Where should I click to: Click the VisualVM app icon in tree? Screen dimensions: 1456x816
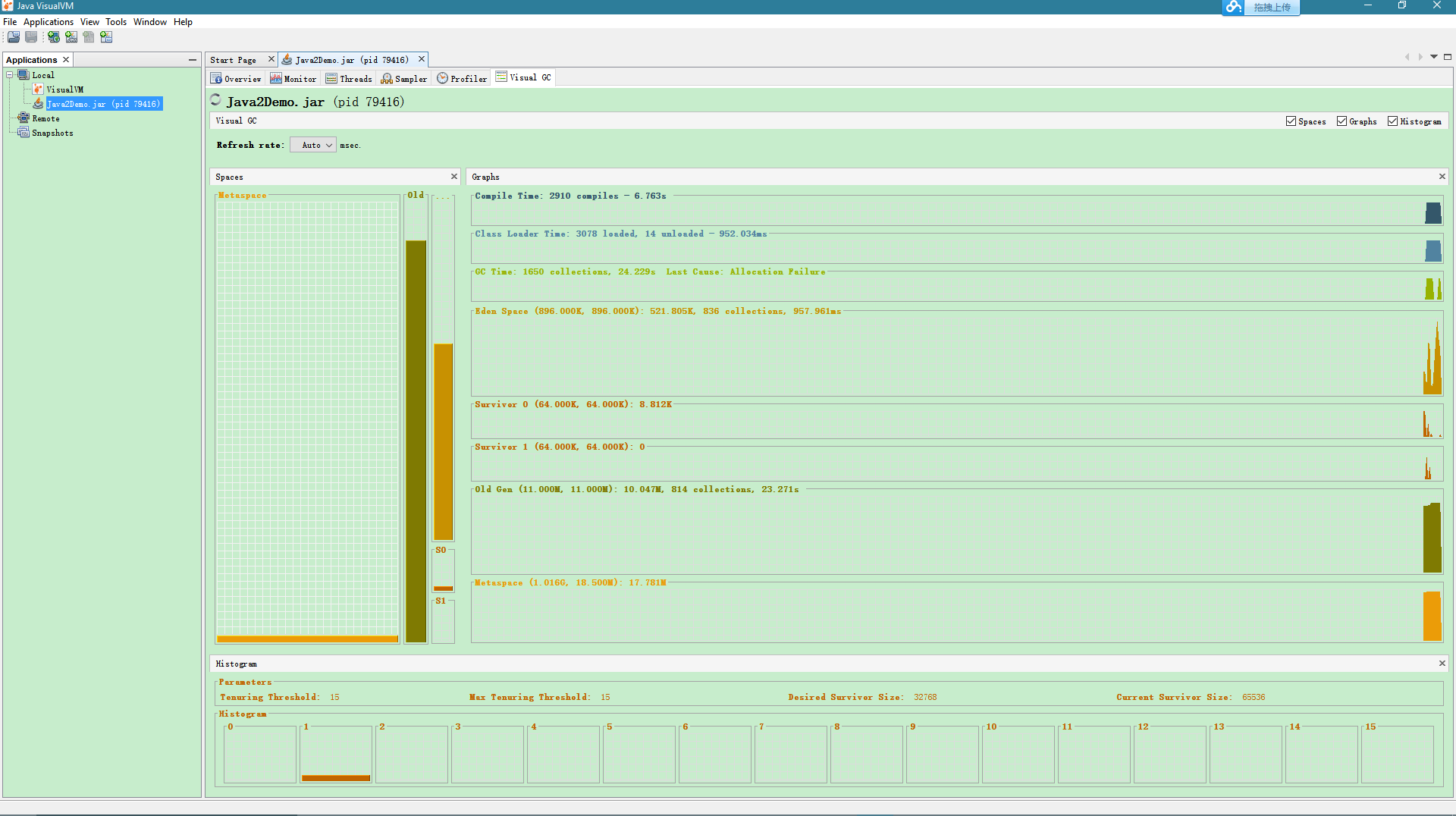tap(38, 89)
